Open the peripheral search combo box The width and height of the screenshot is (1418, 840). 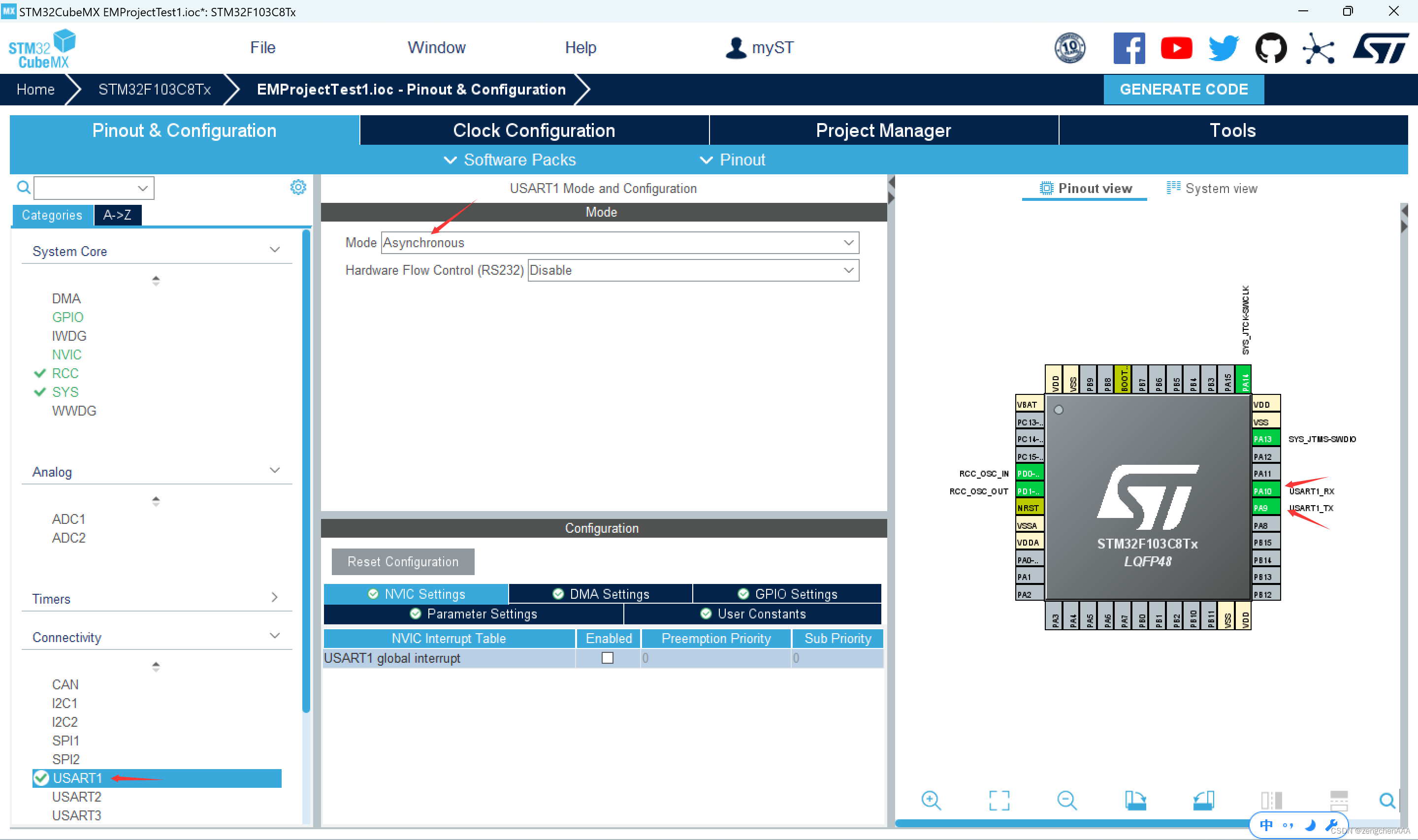[x=94, y=188]
